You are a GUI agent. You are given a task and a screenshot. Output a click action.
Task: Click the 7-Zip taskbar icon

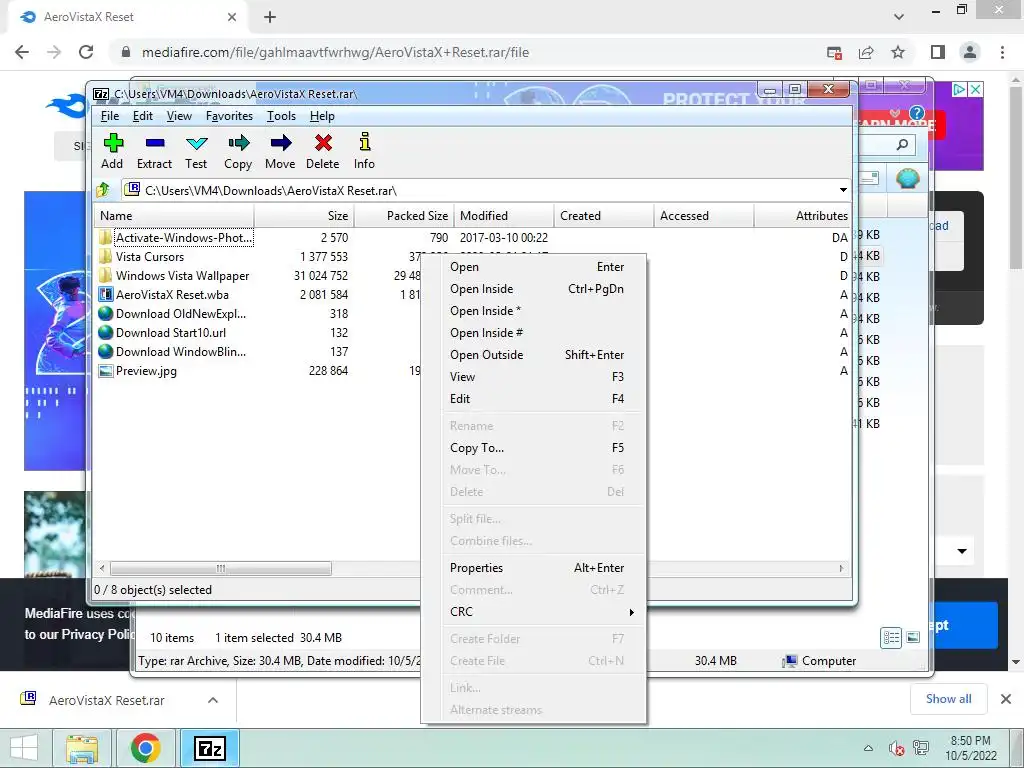[210, 748]
